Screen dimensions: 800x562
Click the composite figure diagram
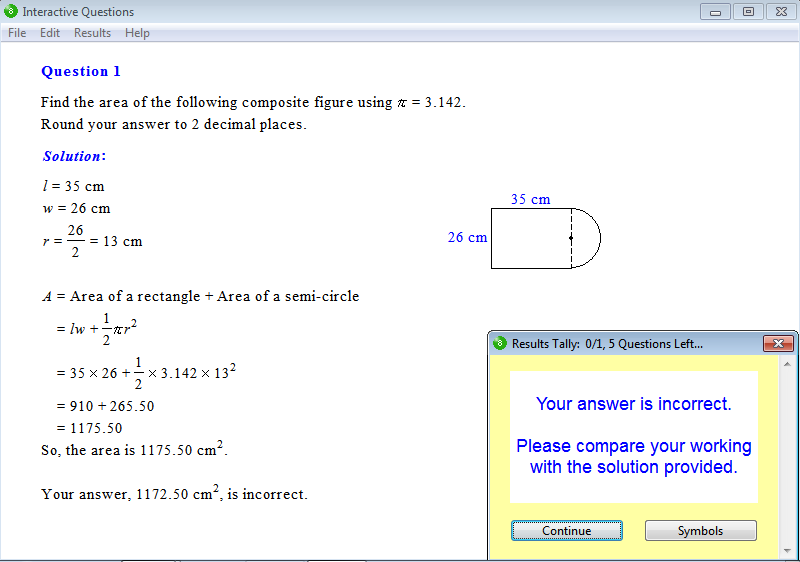546,238
